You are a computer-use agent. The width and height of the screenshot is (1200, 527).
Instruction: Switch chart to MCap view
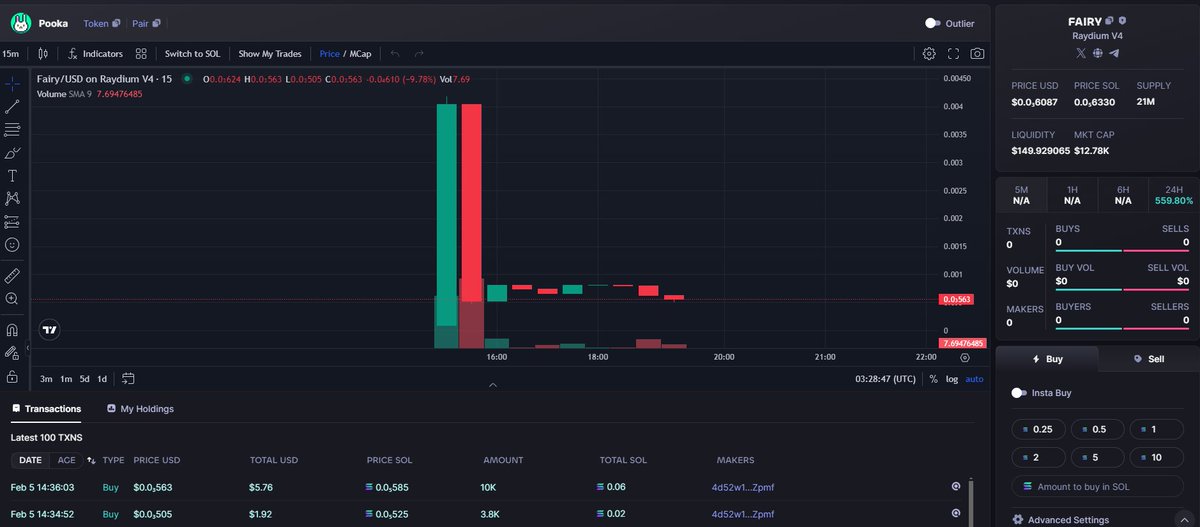click(360, 53)
